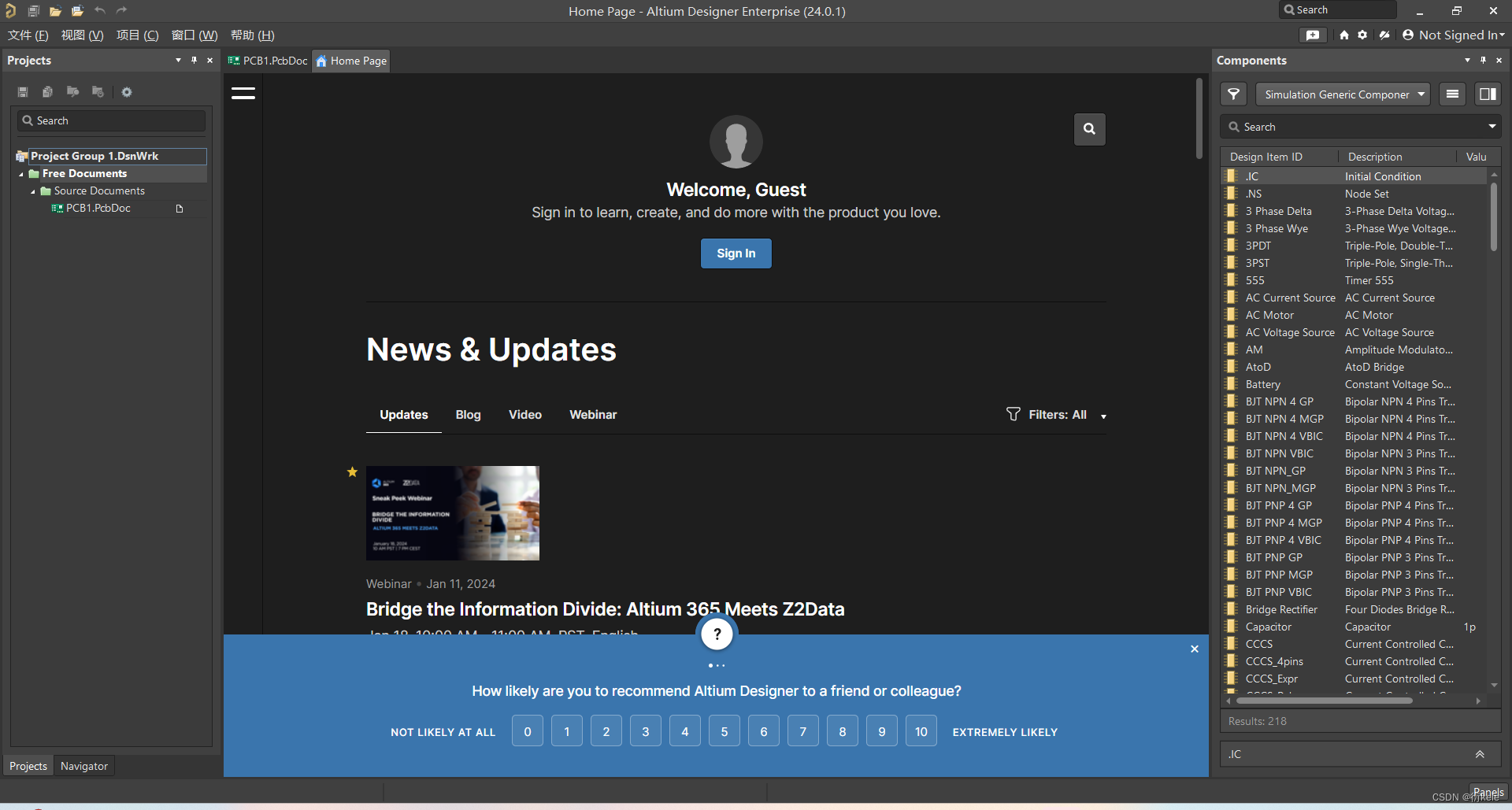The image size is (1512, 810).
Task: Click the copy documents icon in the Projects toolbar
Action: click(47, 92)
